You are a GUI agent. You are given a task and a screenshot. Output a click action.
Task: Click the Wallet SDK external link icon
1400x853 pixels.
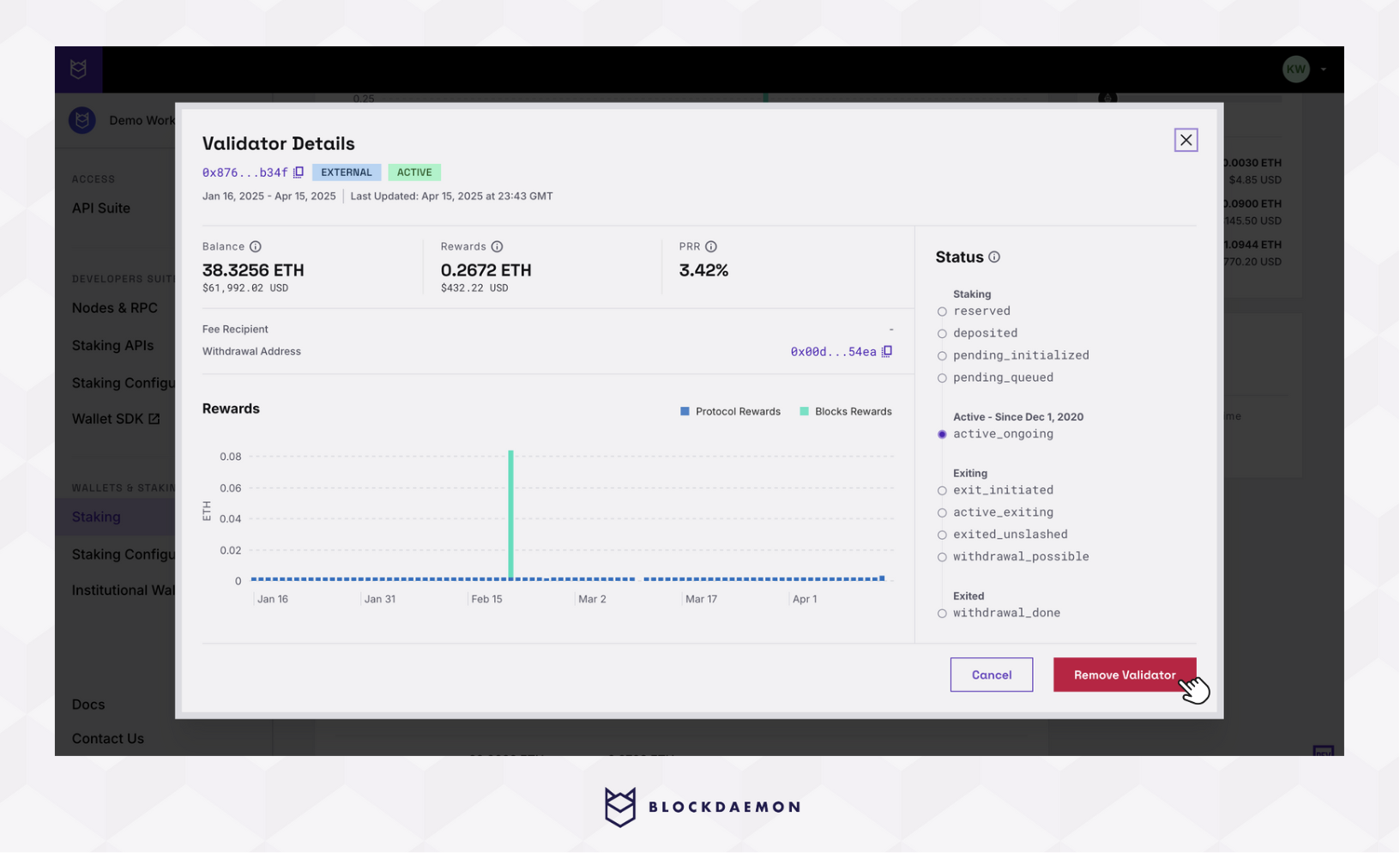(154, 419)
